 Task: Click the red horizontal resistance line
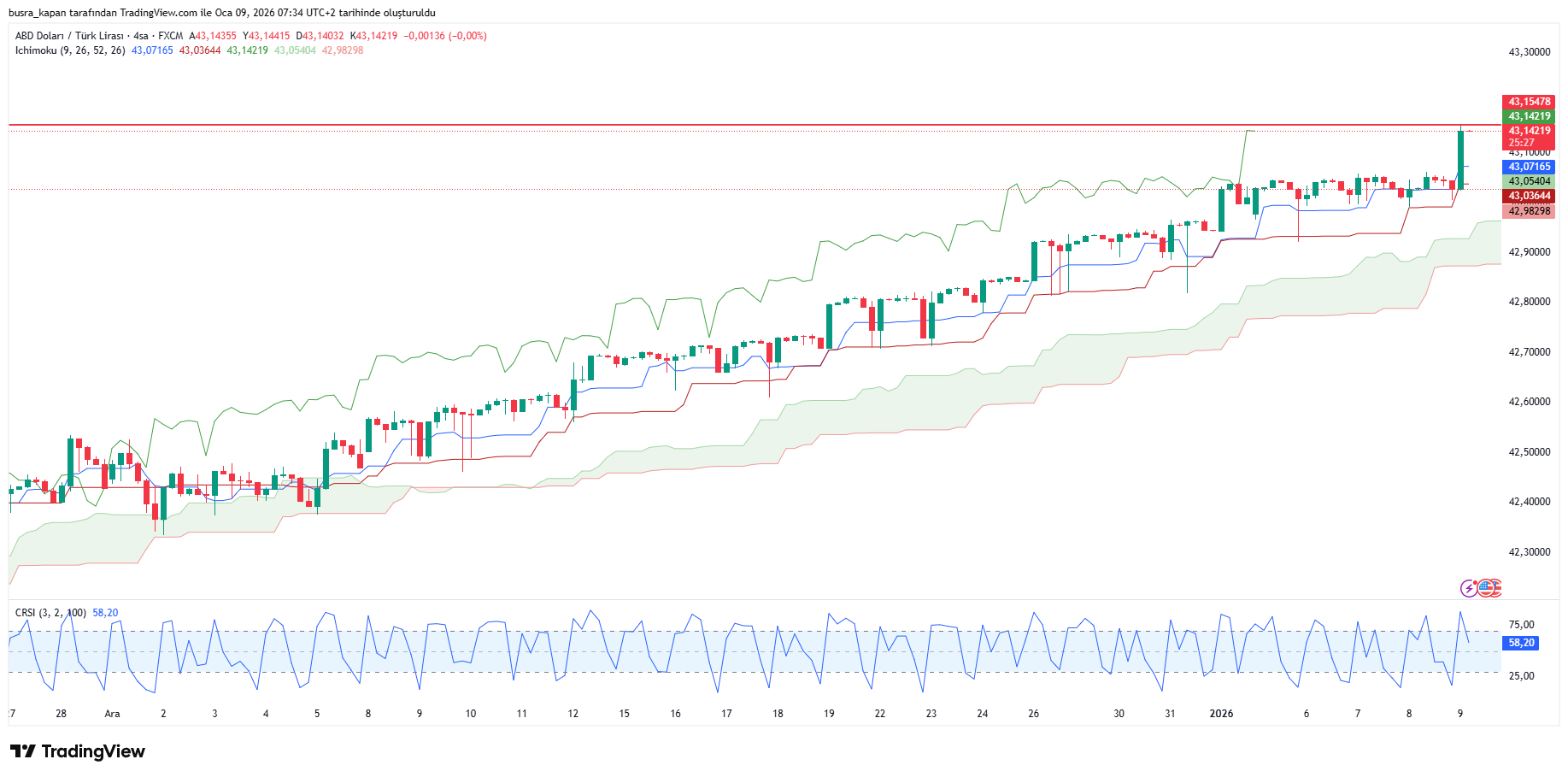click(x=684, y=125)
